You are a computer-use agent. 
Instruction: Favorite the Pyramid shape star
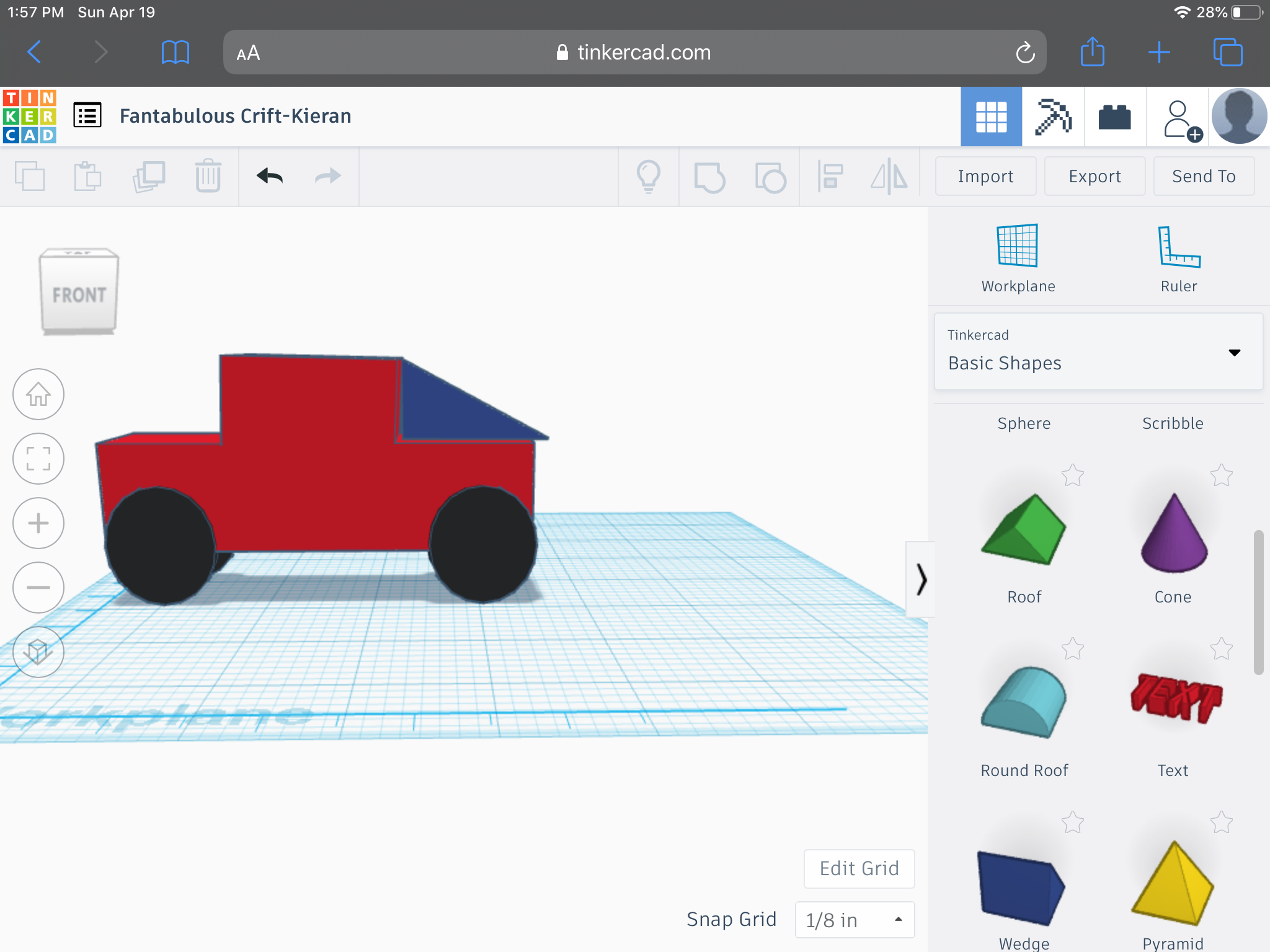tap(1221, 822)
